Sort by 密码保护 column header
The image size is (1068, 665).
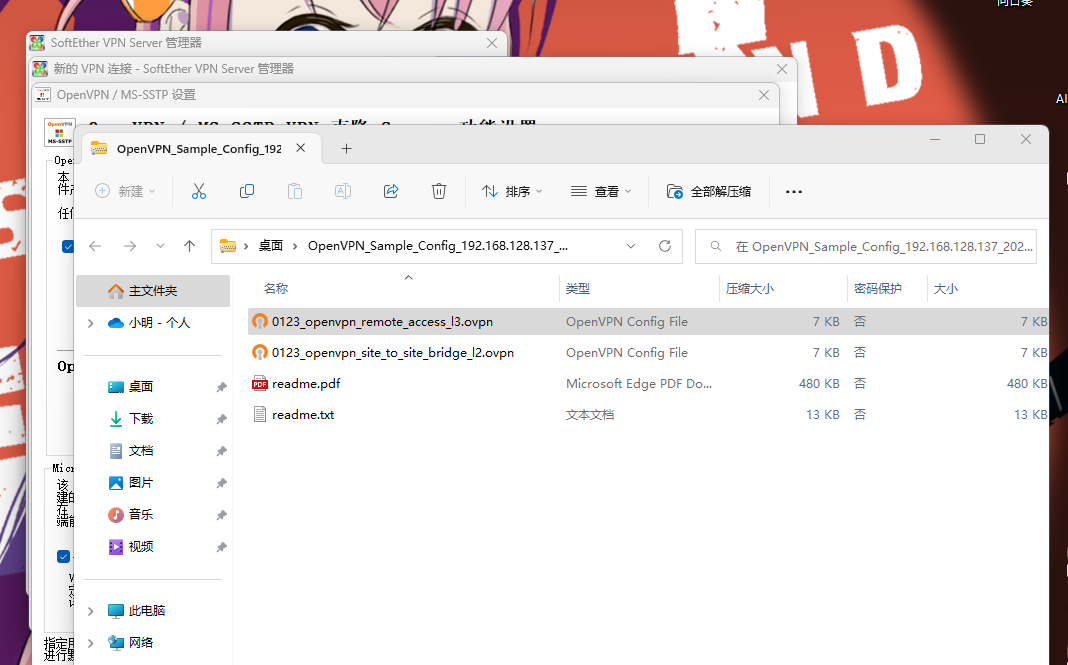877,289
